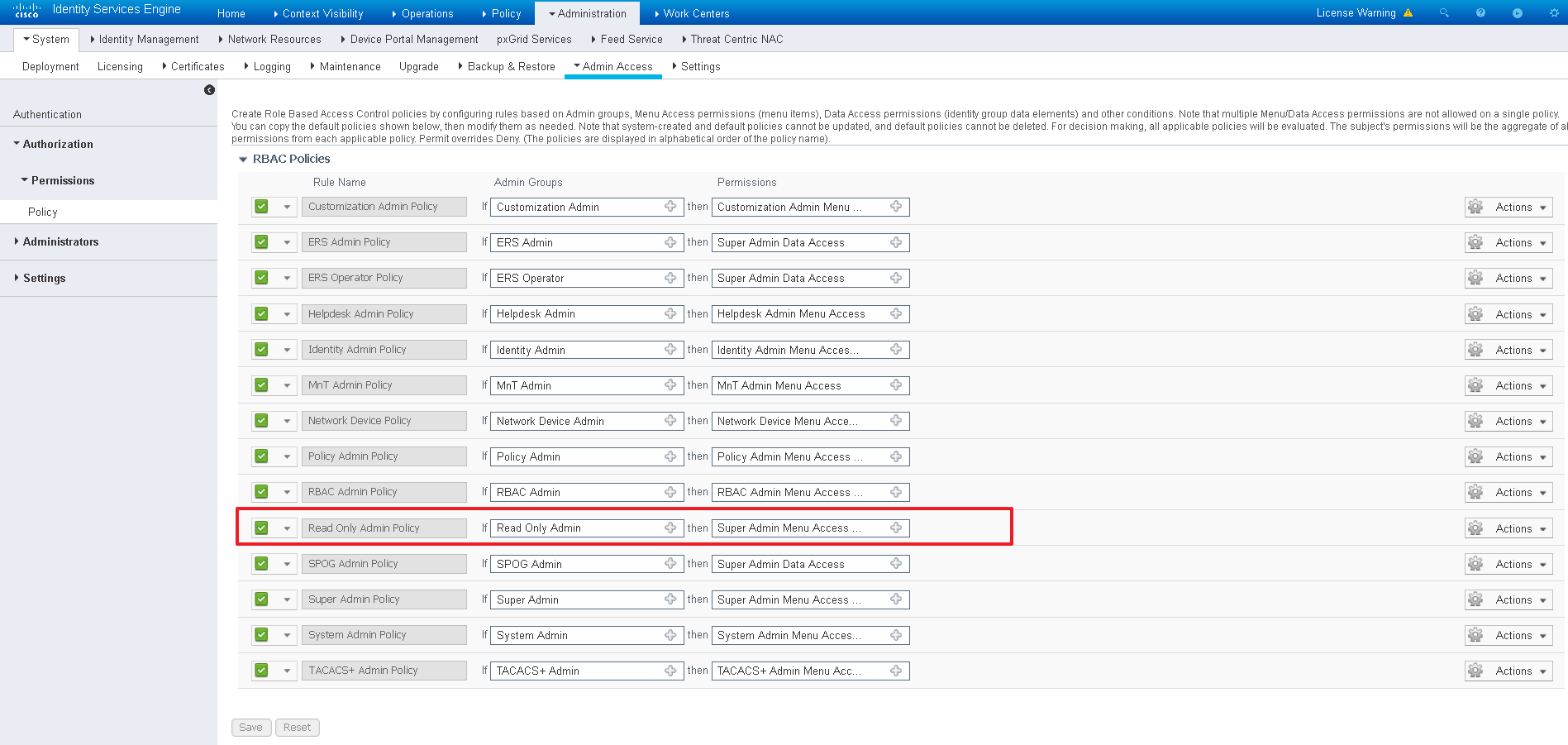Viewport: 1568px width, 745px height.
Task: Open status dropdown for Policy Admin Policy
Action: point(287,456)
